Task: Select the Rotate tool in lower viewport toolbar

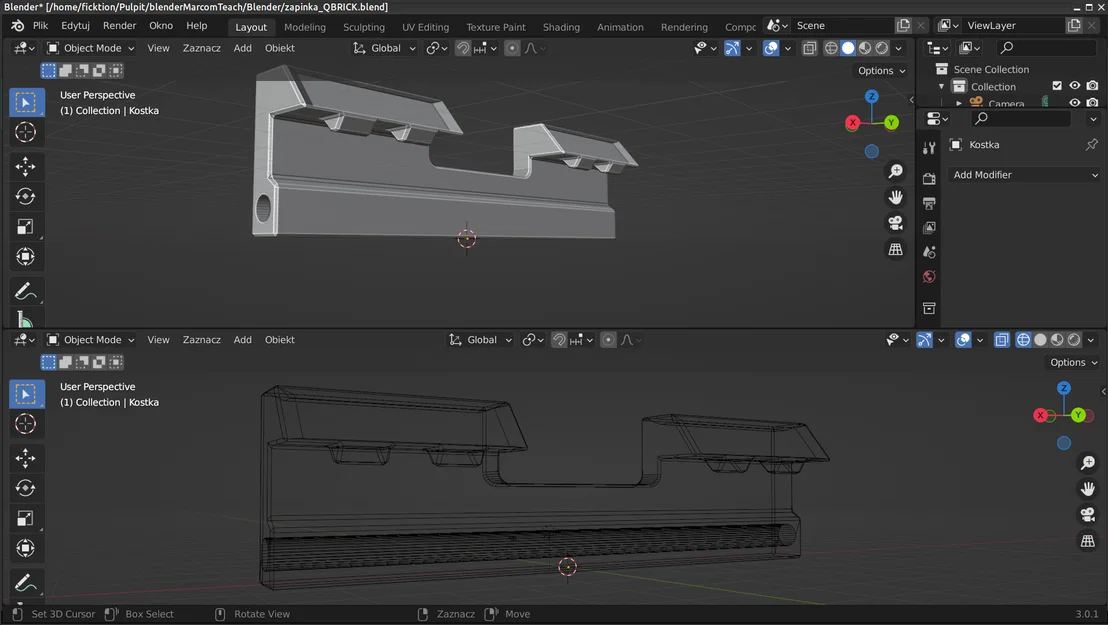Action: tap(26, 488)
